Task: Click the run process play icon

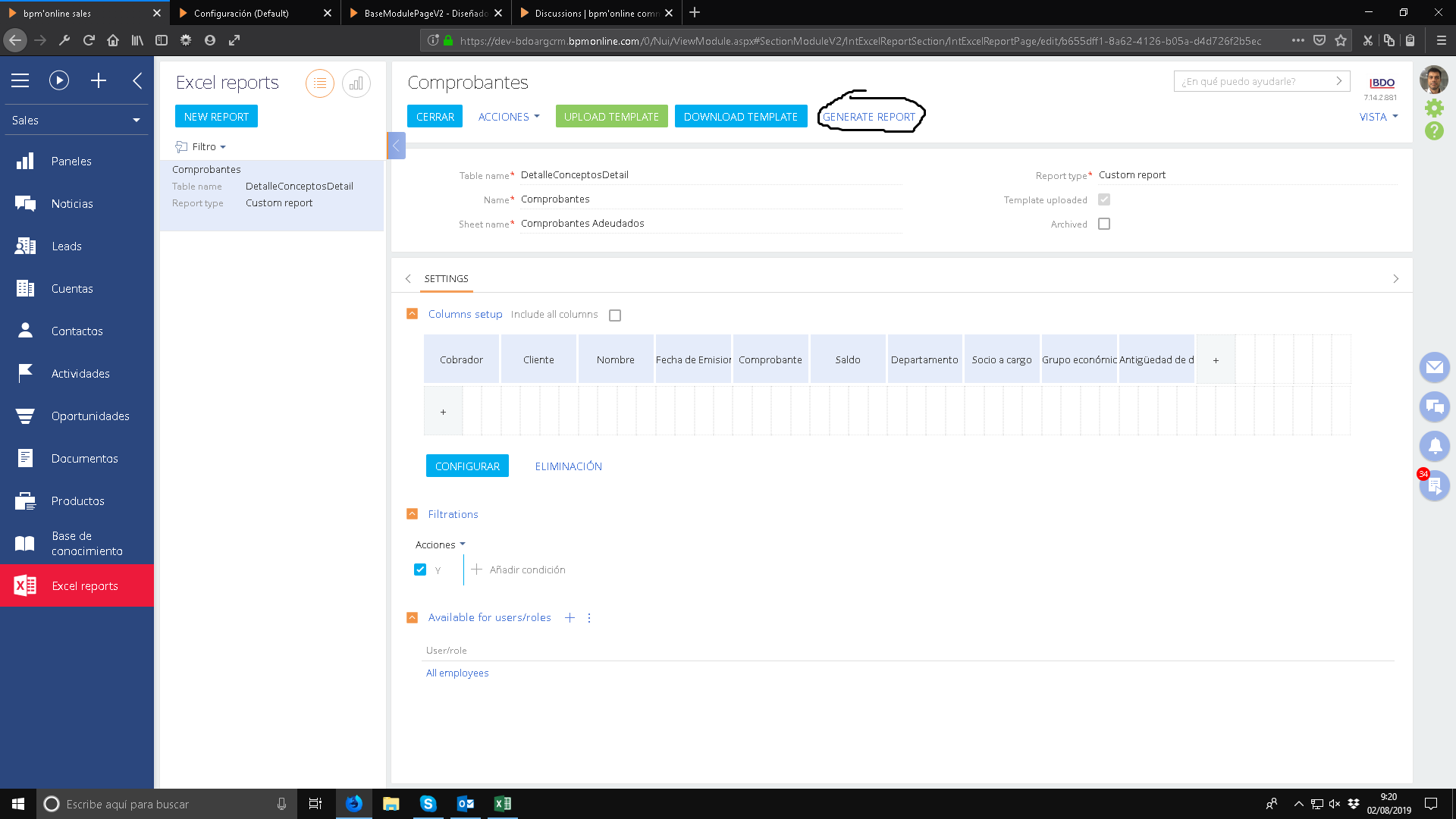Action: click(59, 80)
